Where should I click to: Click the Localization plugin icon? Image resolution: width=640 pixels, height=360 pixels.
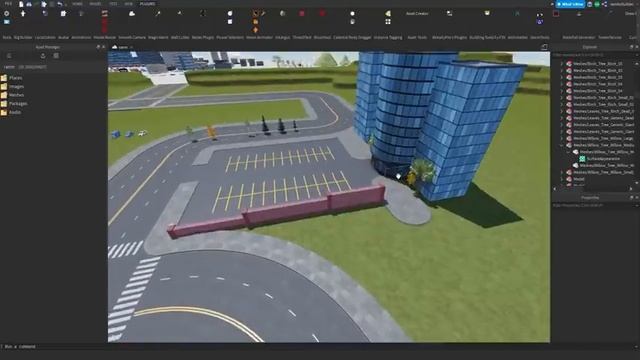click(45, 13)
